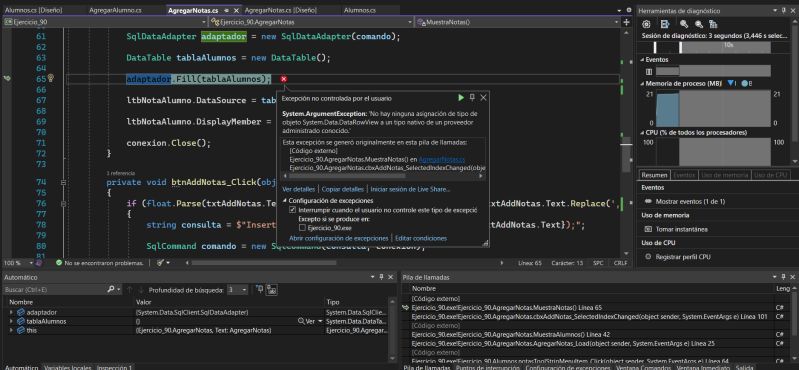Screen dimensions: 799x370
Task: Click the Tomar instantánea camera icon
Action: pos(648,229)
